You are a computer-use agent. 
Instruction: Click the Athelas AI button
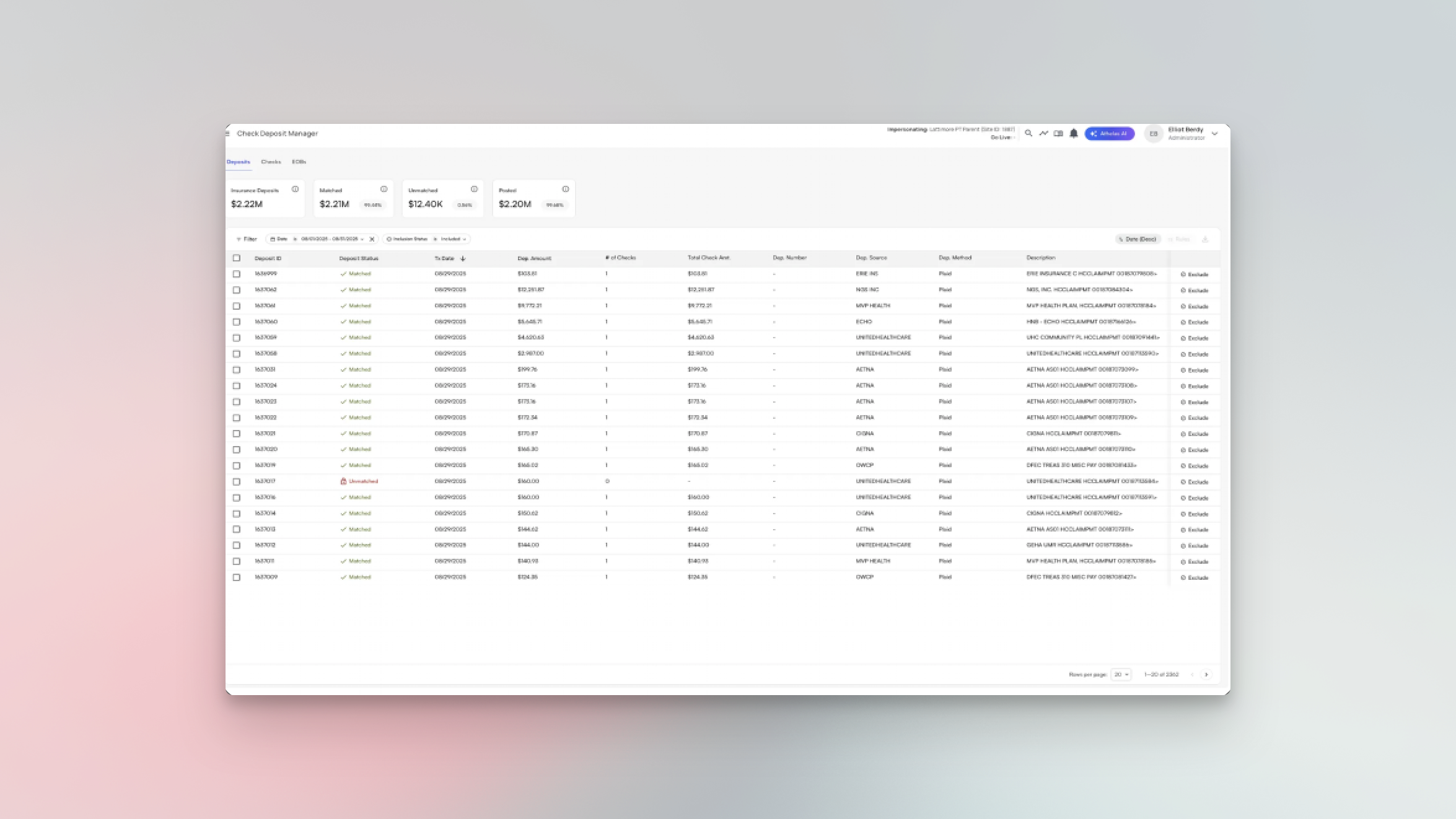[1109, 133]
